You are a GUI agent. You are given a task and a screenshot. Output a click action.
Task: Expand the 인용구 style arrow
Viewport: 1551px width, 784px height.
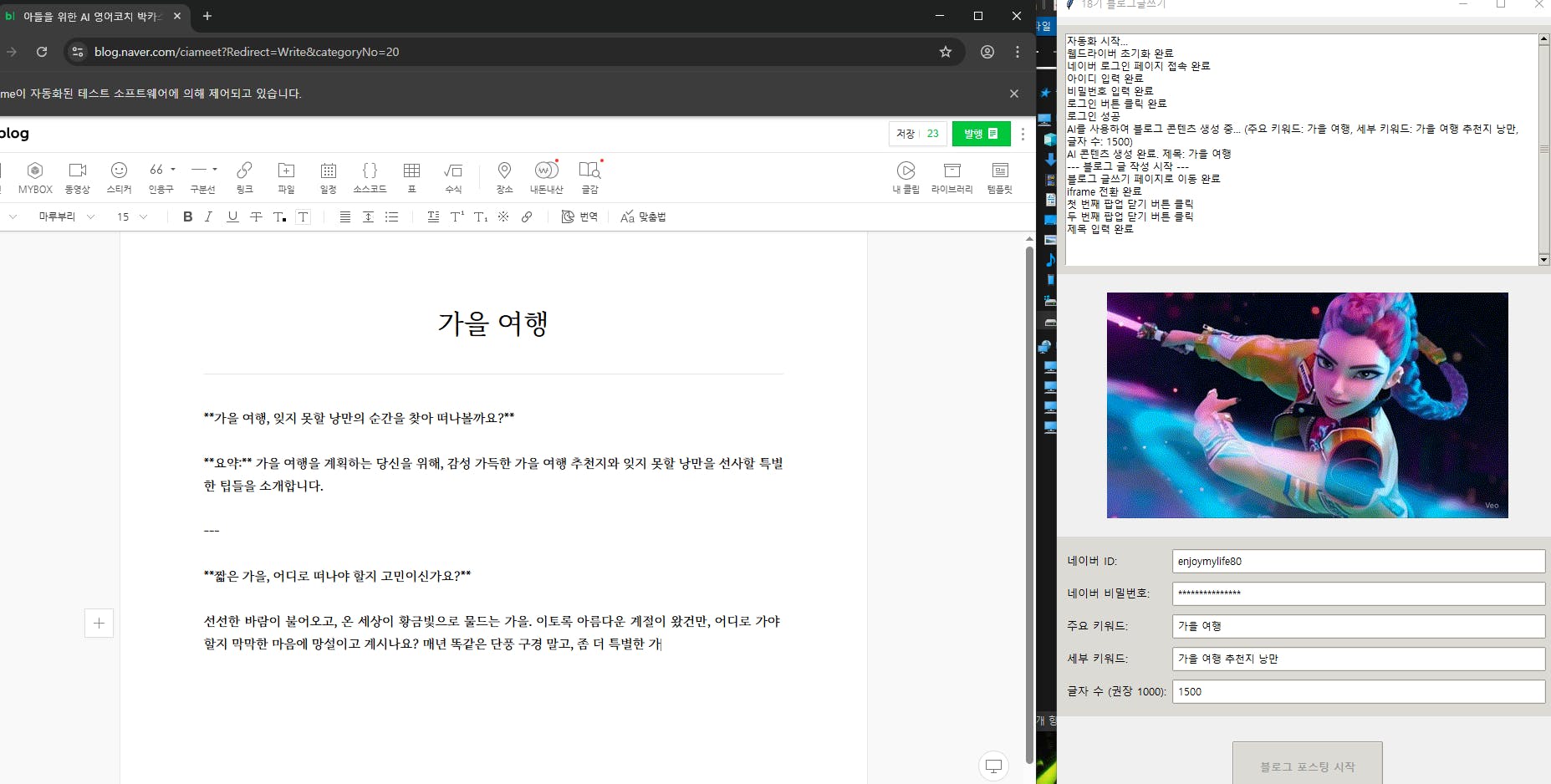pyautogui.click(x=173, y=170)
